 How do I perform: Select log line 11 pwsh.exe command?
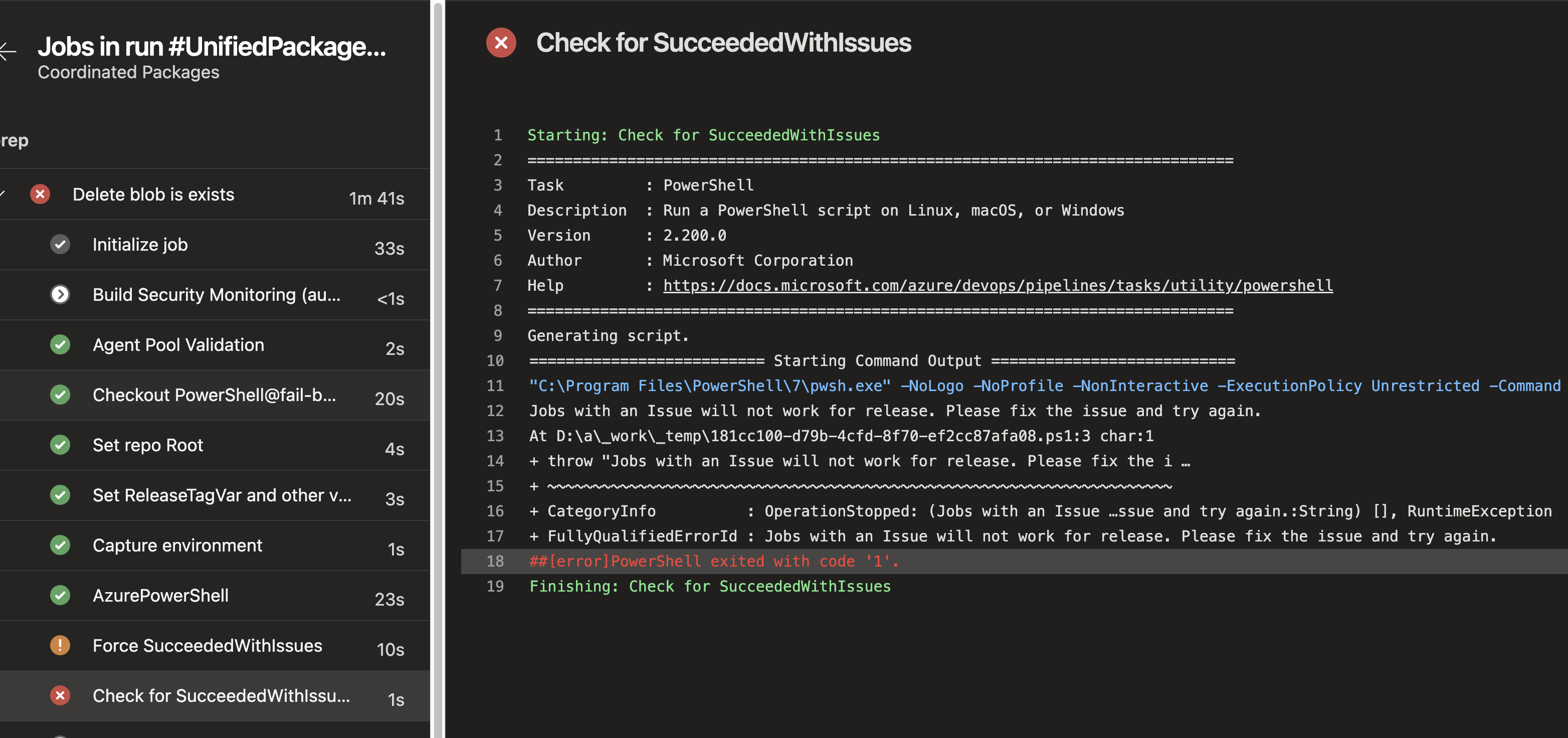[1045, 386]
